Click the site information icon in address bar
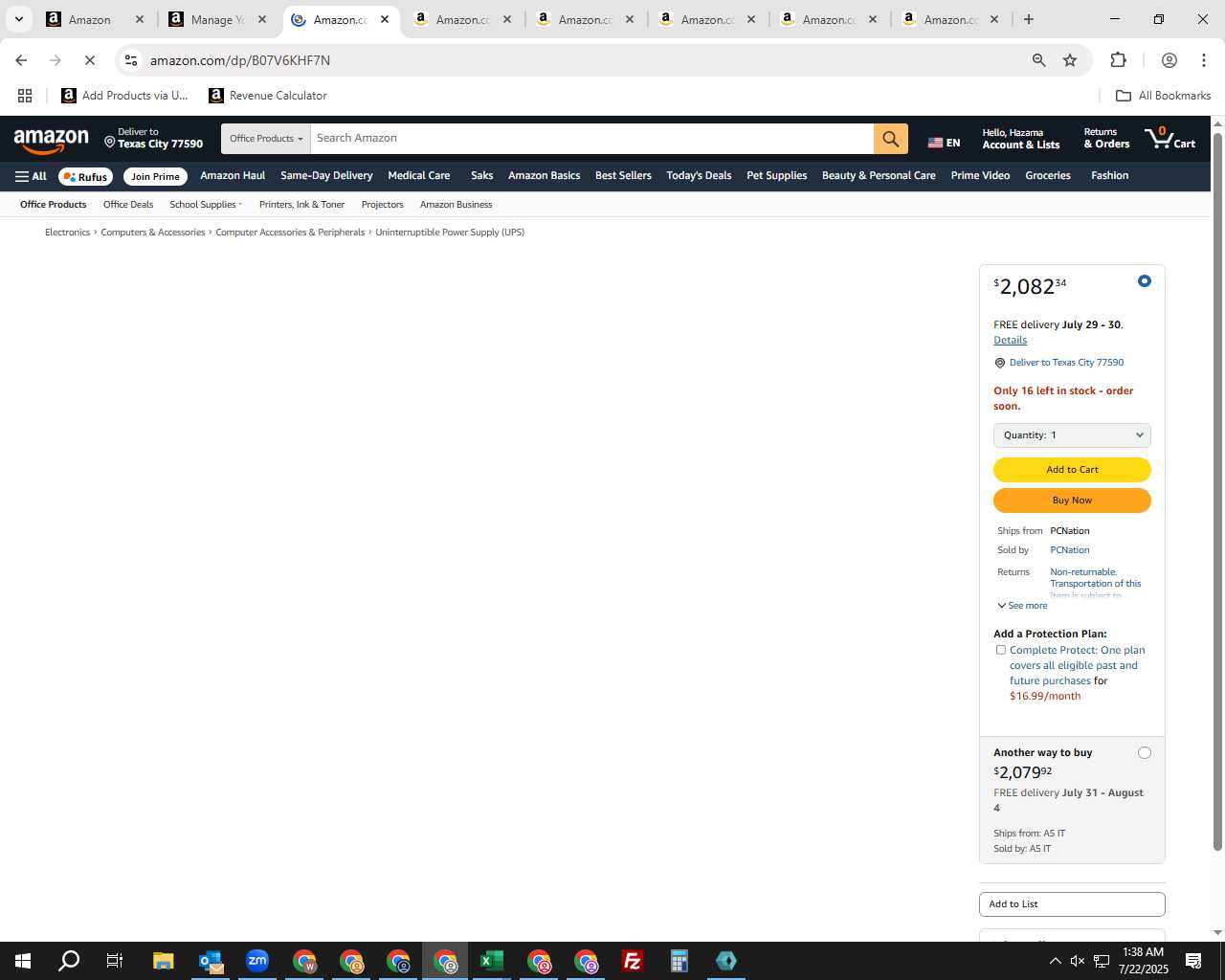Viewport: 1225px width, 980px height. [131, 60]
